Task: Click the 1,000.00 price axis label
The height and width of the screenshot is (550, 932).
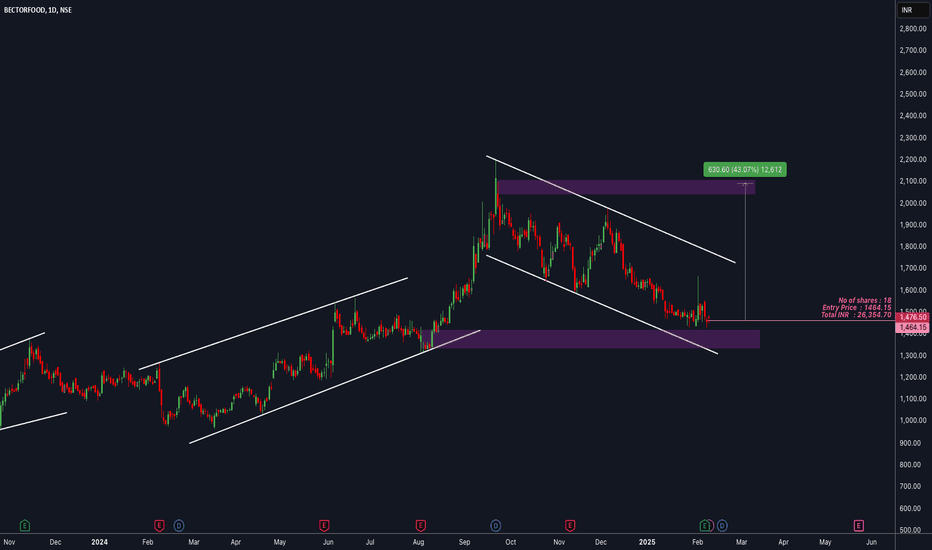Action: [912, 420]
